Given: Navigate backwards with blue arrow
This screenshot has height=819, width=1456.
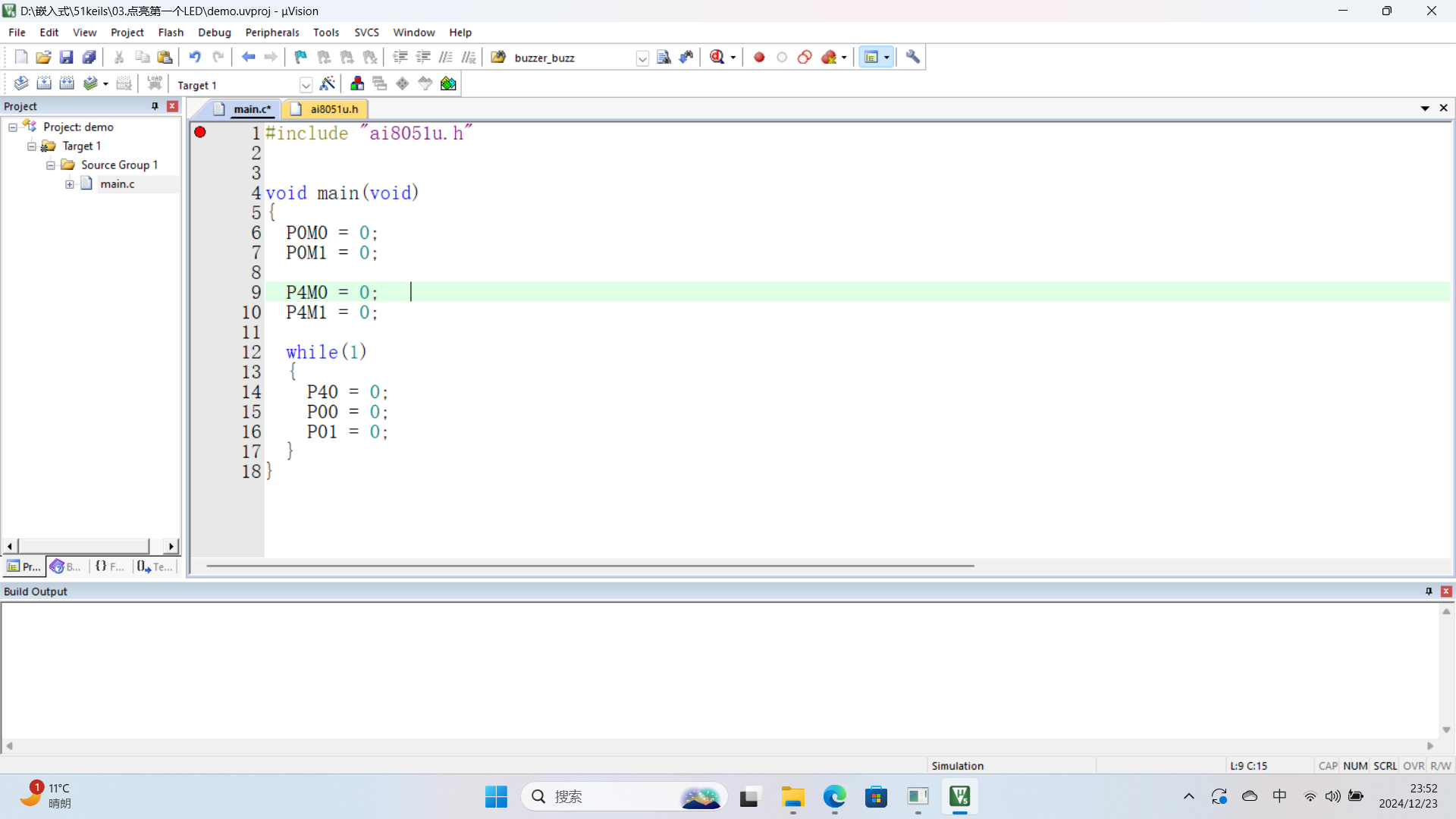Looking at the screenshot, I should (x=248, y=57).
